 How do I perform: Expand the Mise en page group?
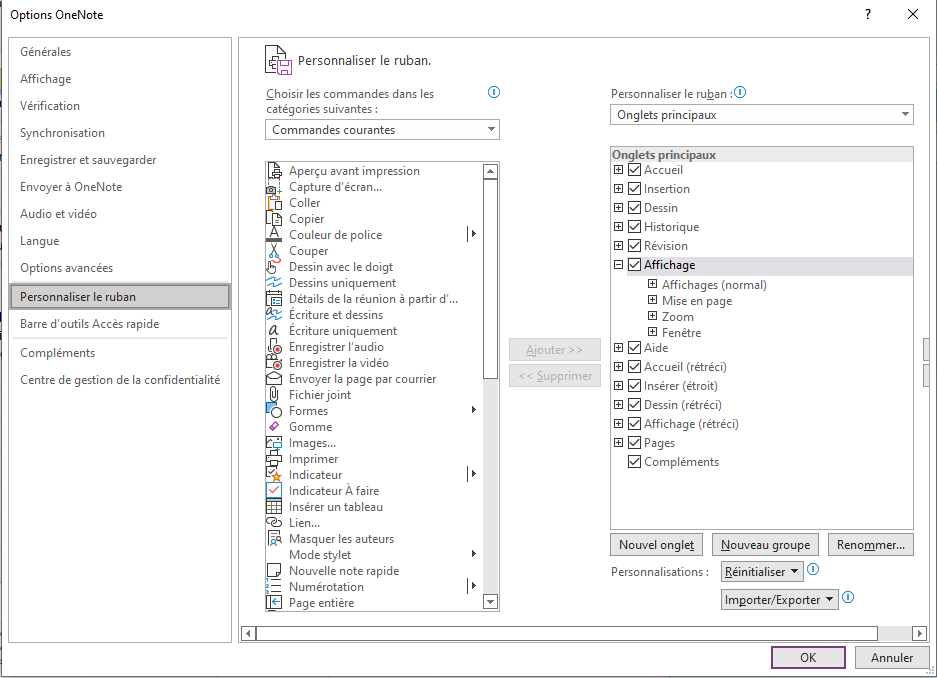(x=653, y=300)
